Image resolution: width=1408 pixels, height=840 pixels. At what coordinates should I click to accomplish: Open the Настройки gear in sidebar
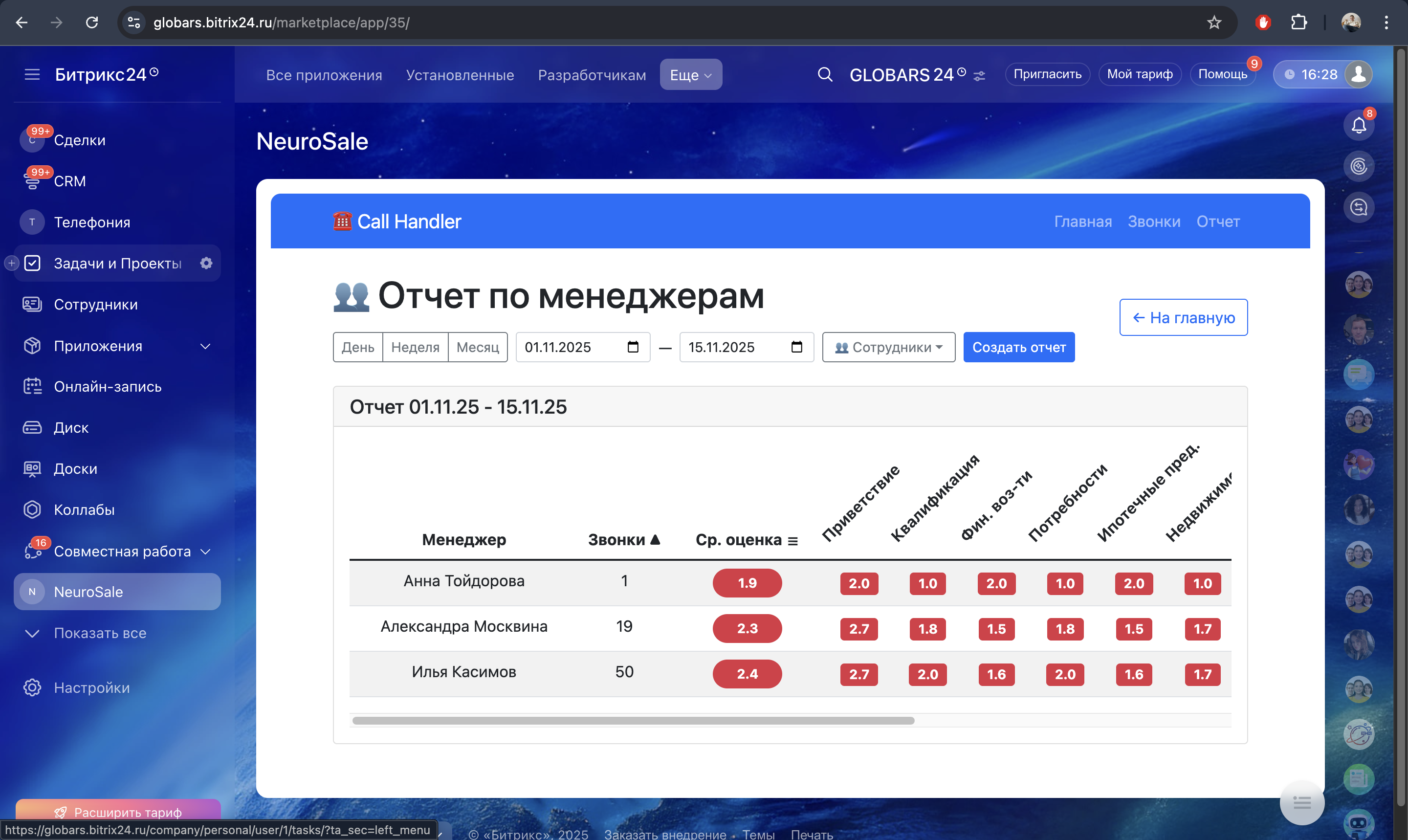point(32,687)
